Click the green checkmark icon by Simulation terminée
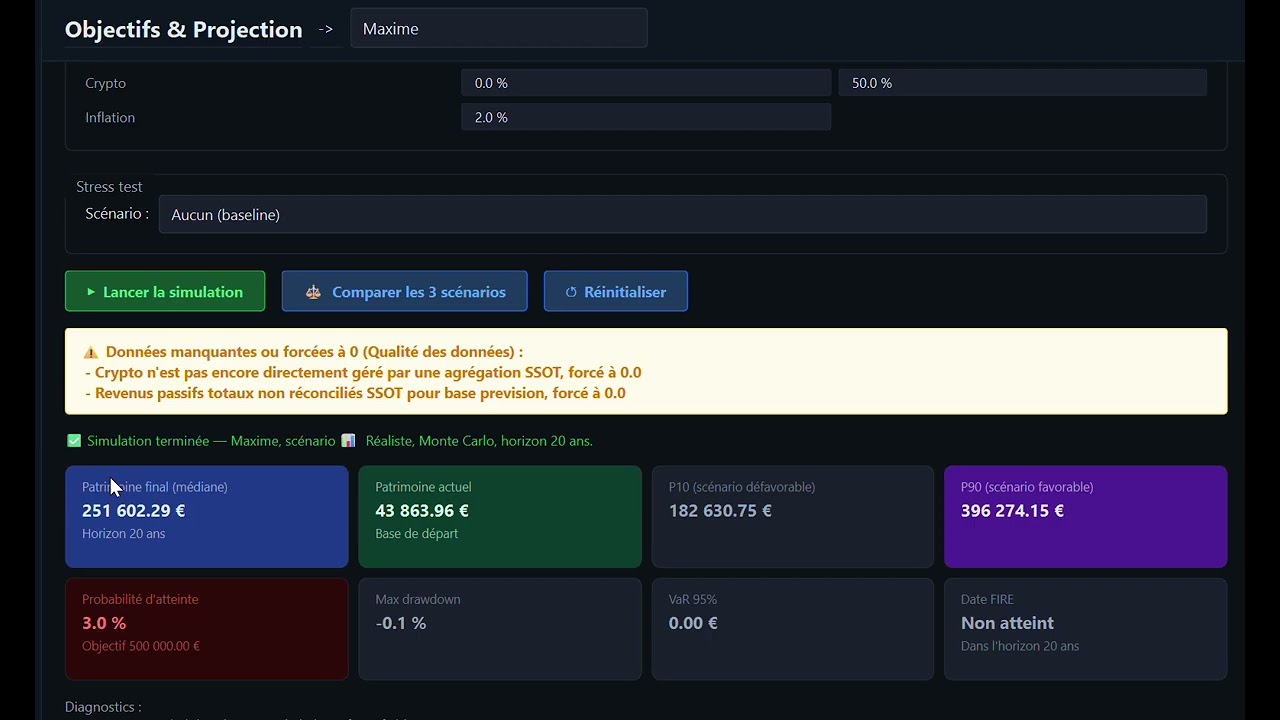Viewport: 1280px width, 720px height. coord(74,441)
